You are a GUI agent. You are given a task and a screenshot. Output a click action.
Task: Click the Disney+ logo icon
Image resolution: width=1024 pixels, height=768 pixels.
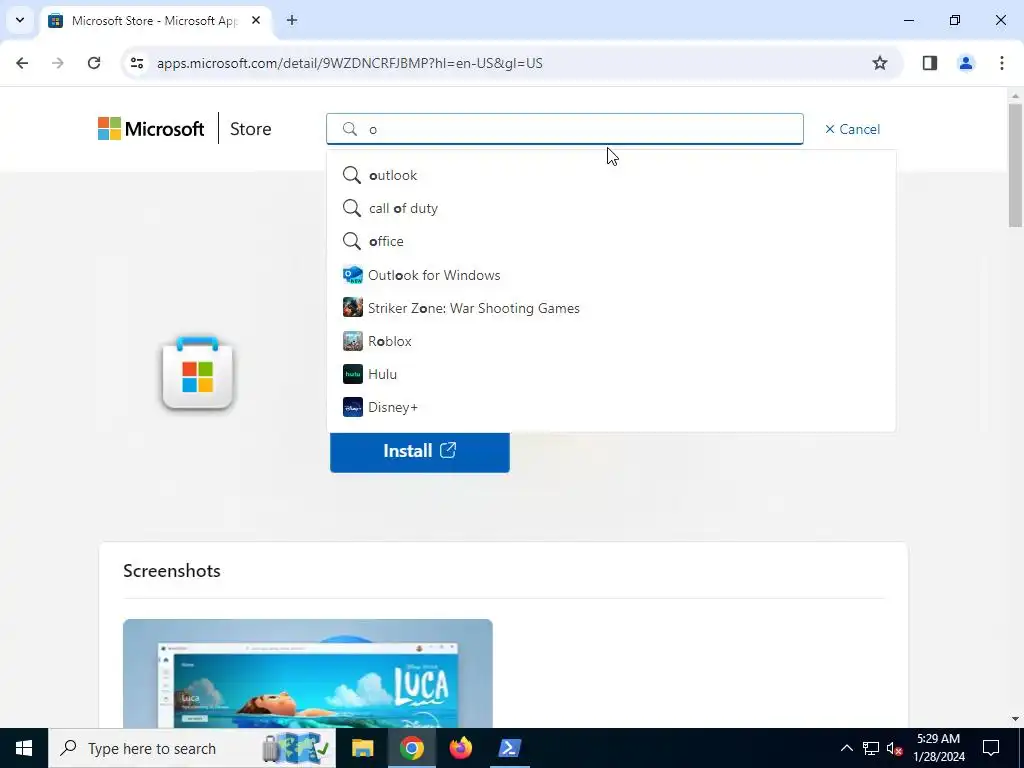353,407
